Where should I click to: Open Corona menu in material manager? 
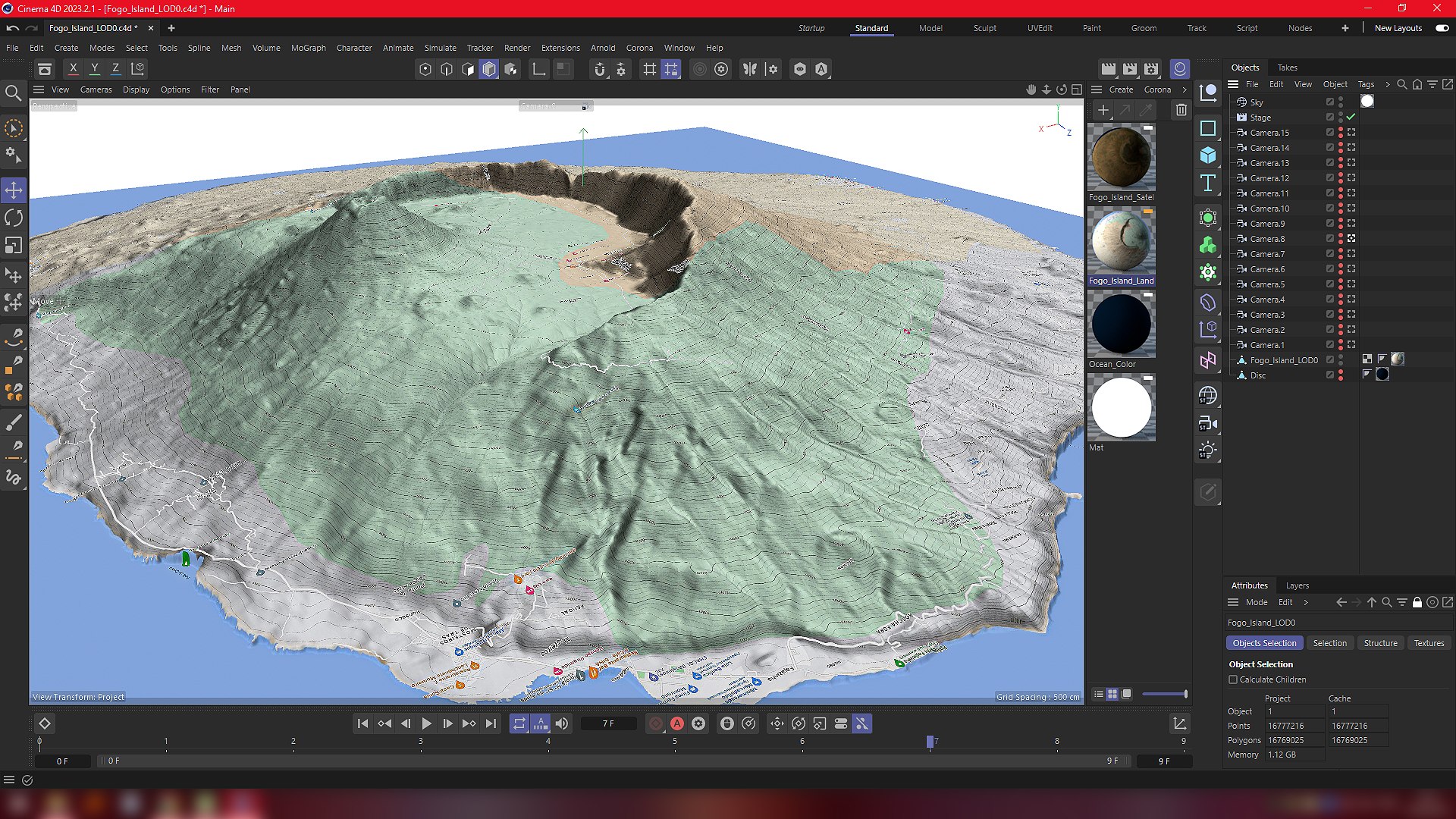tap(1157, 89)
